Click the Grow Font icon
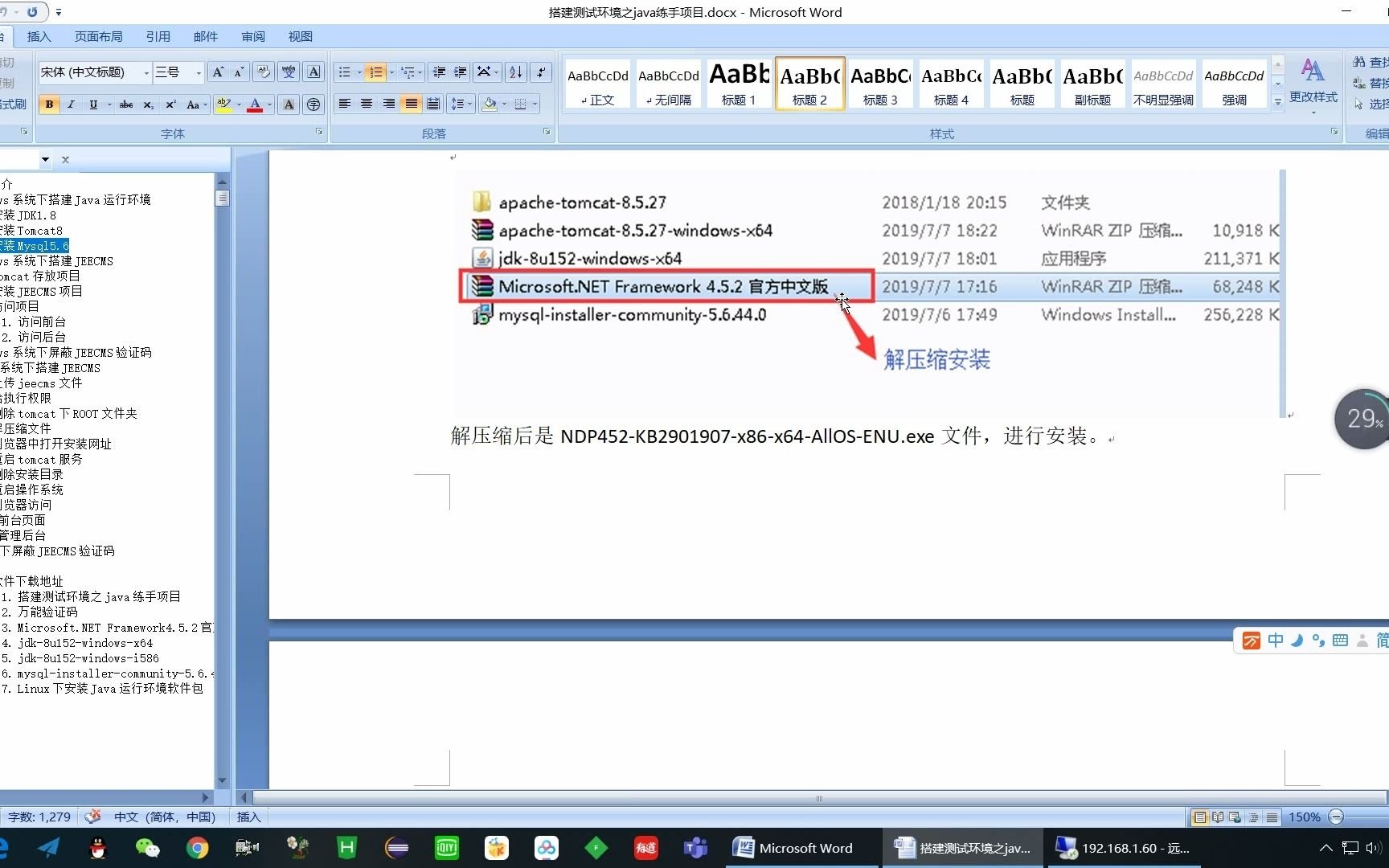This screenshot has width=1389, height=868. tap(218, 72)
